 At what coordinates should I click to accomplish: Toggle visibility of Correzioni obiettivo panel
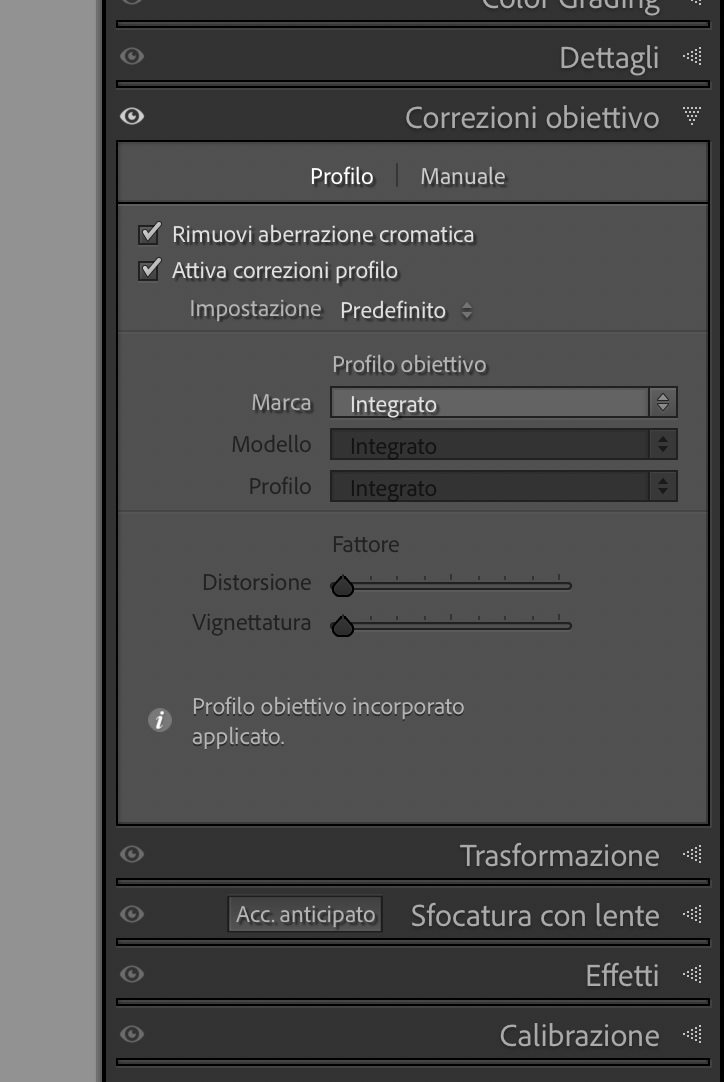pyautogui.click(x=130, y=117)
